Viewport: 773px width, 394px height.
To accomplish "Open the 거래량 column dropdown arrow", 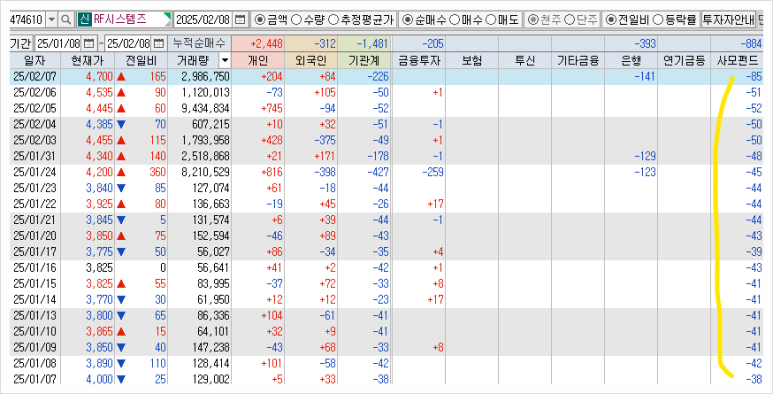I will point(225,61).
